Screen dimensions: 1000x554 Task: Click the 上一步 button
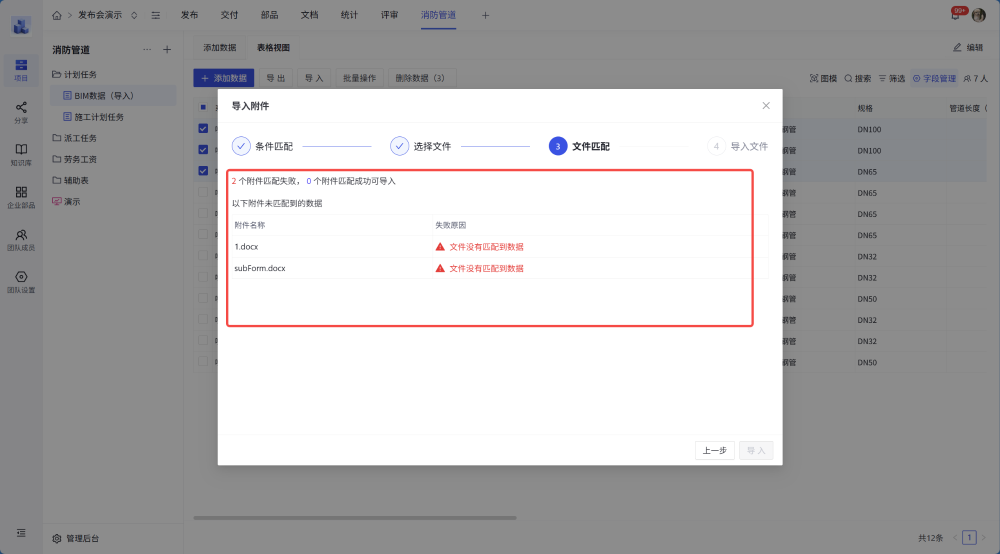714,451
